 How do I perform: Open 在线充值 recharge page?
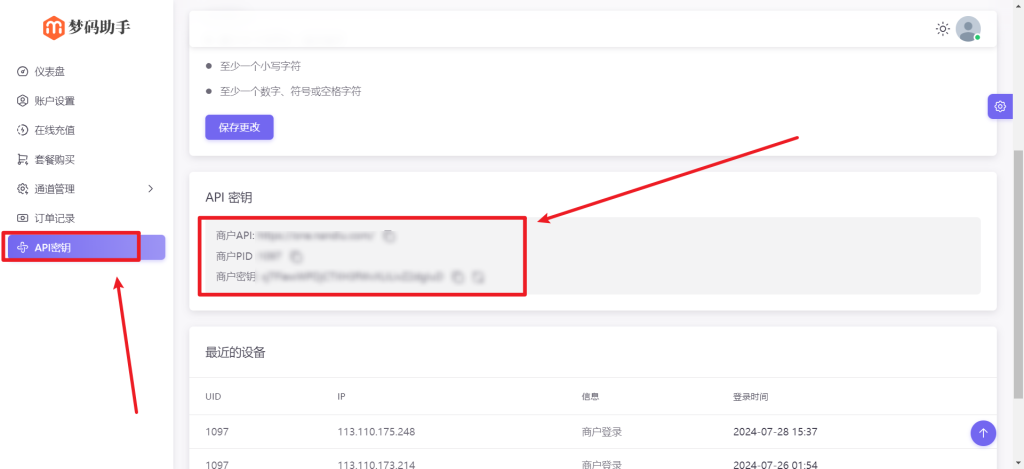55,130
